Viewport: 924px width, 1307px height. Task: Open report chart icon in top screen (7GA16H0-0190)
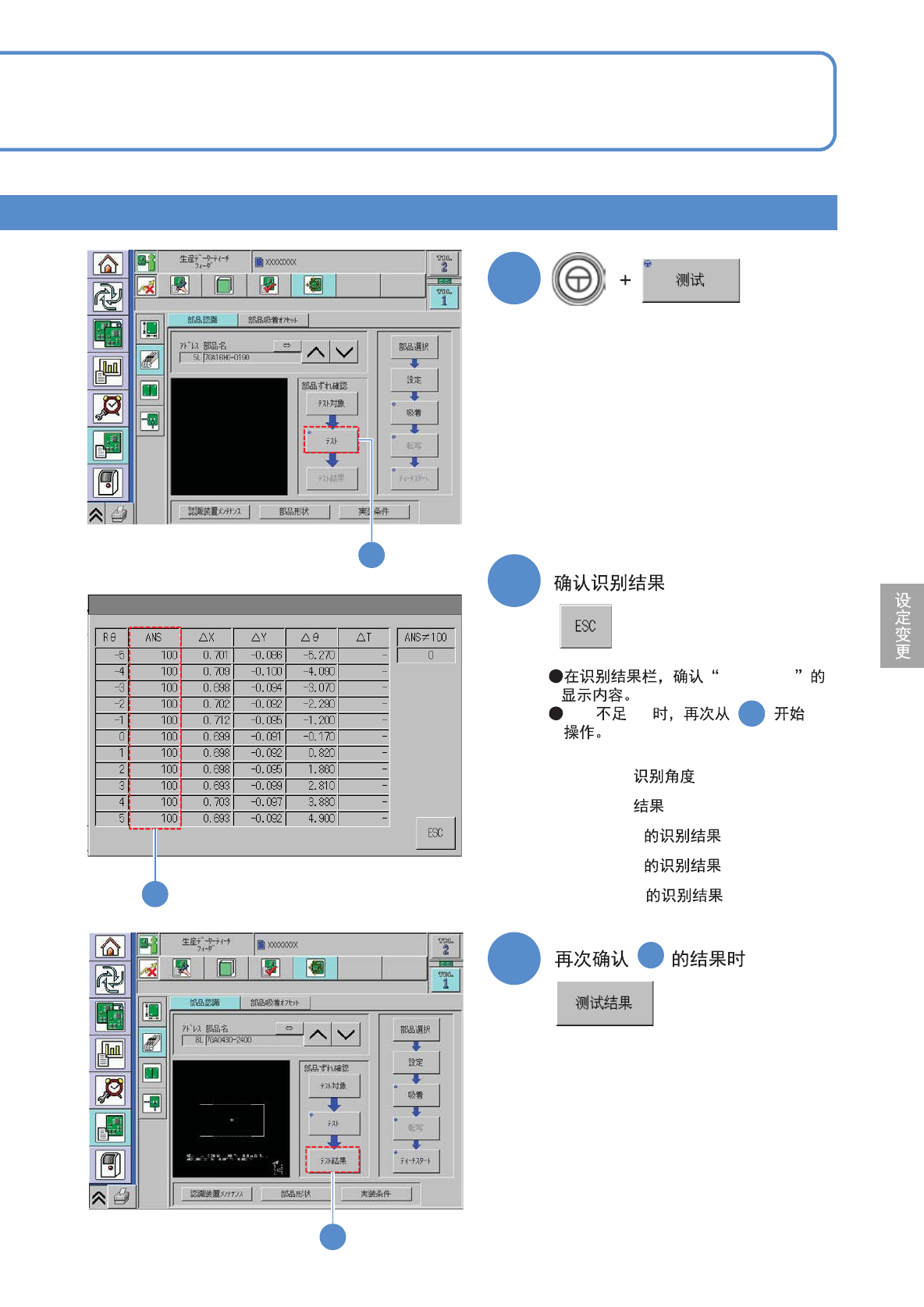point(108,371)
